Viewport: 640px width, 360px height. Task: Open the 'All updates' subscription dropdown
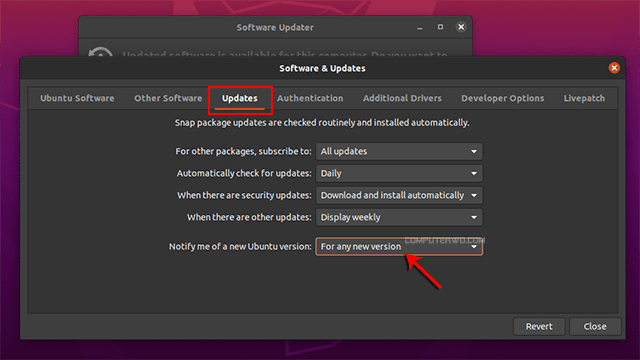399,151
